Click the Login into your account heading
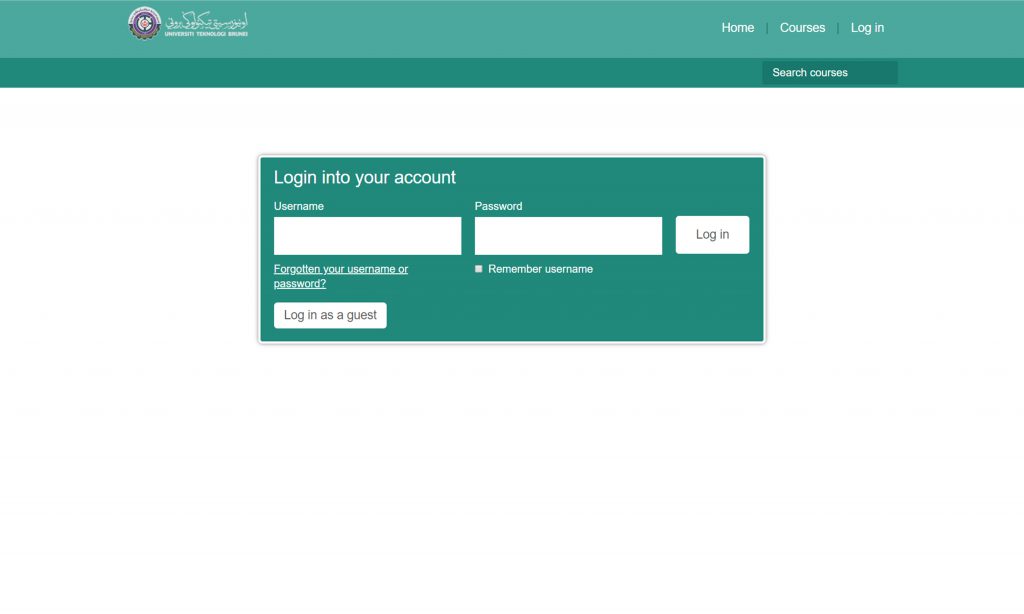This screenshot has height=614, width=1024. click(x=365, y=178)
